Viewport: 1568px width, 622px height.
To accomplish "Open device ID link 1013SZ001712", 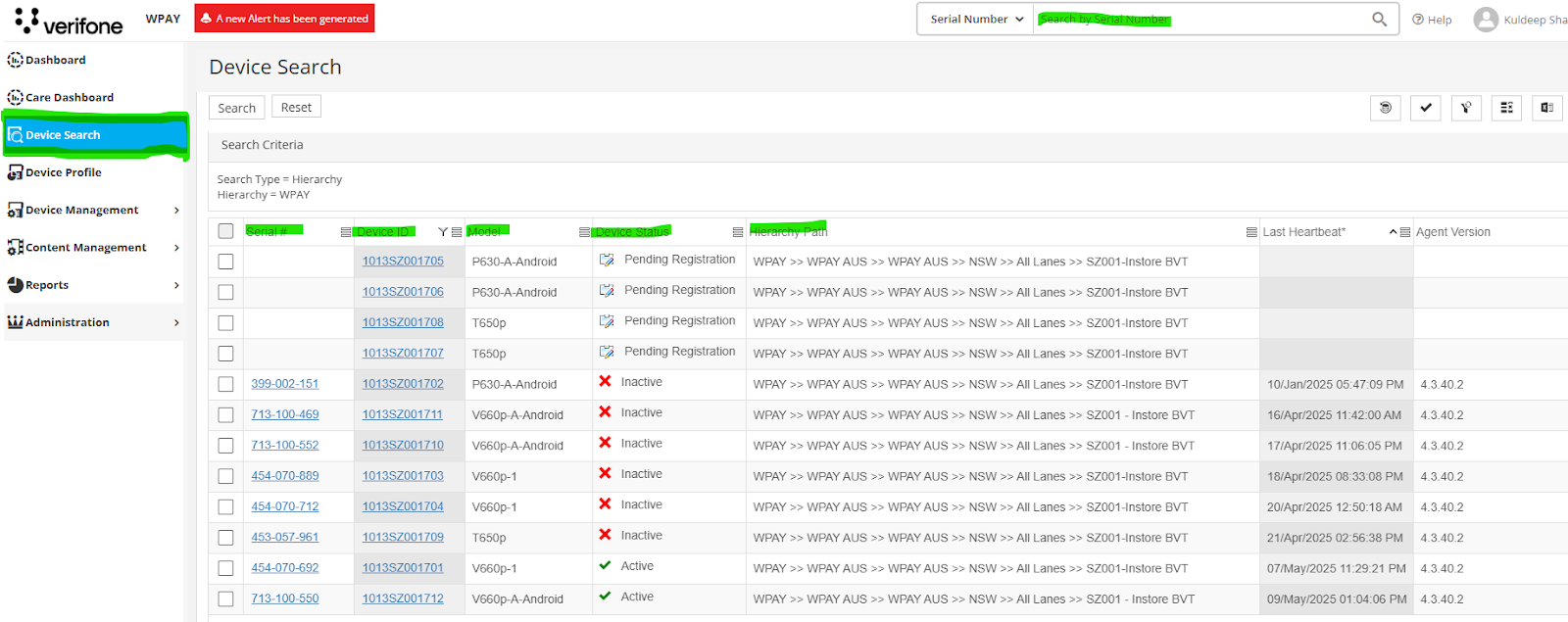I will click(403, 598).
